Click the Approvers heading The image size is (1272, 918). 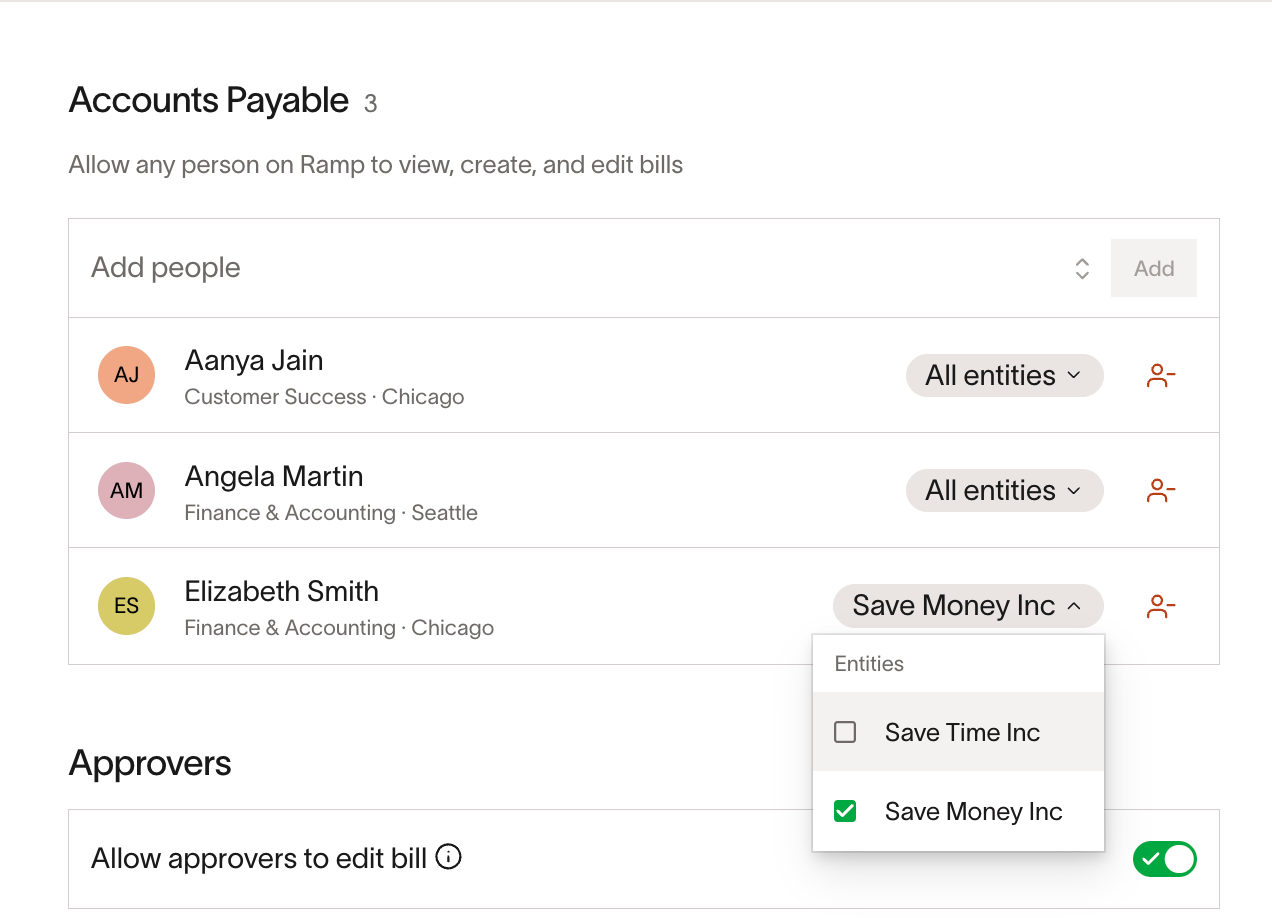pos(150,763)
